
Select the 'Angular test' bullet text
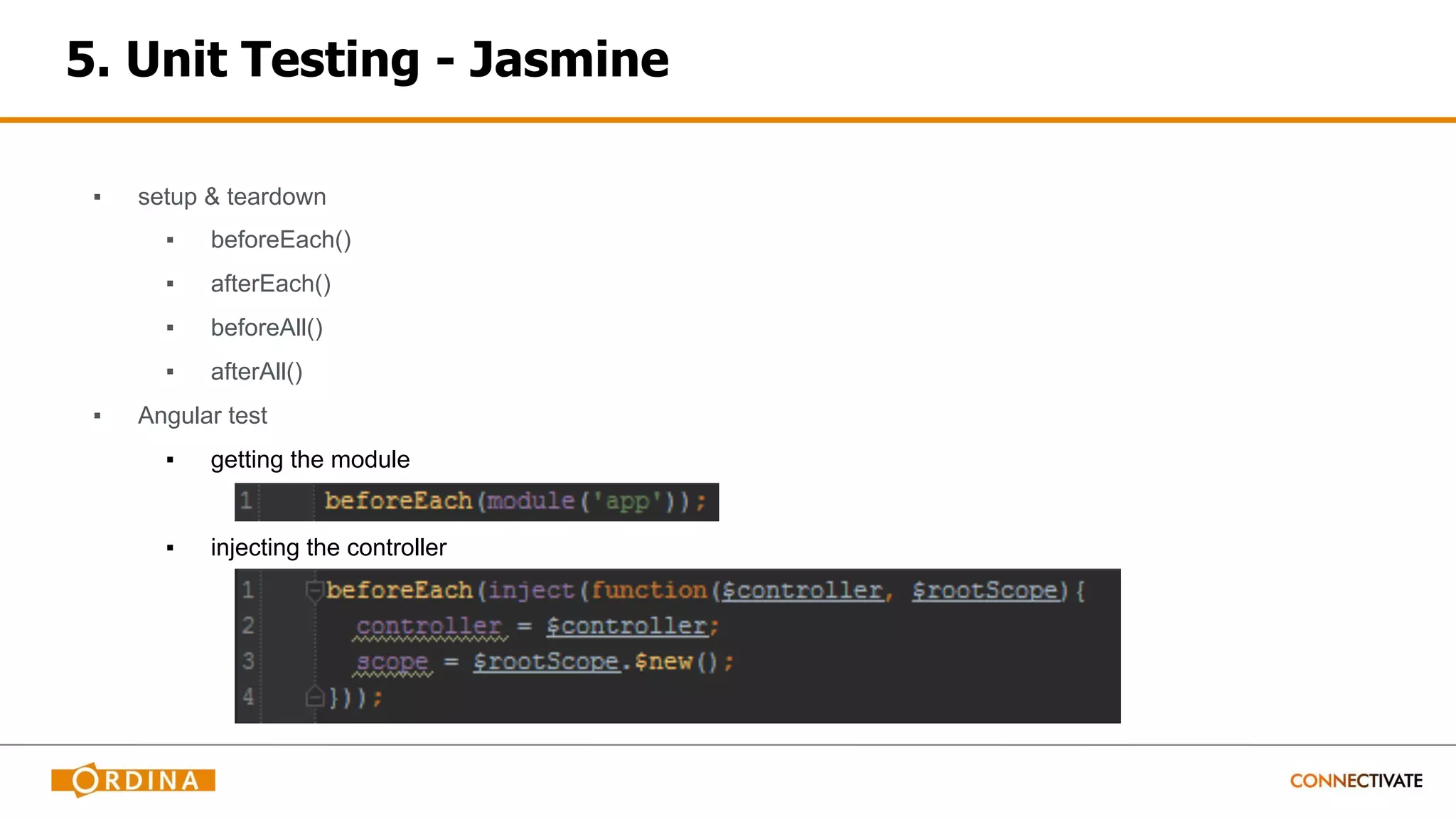(x=203, y=416)
